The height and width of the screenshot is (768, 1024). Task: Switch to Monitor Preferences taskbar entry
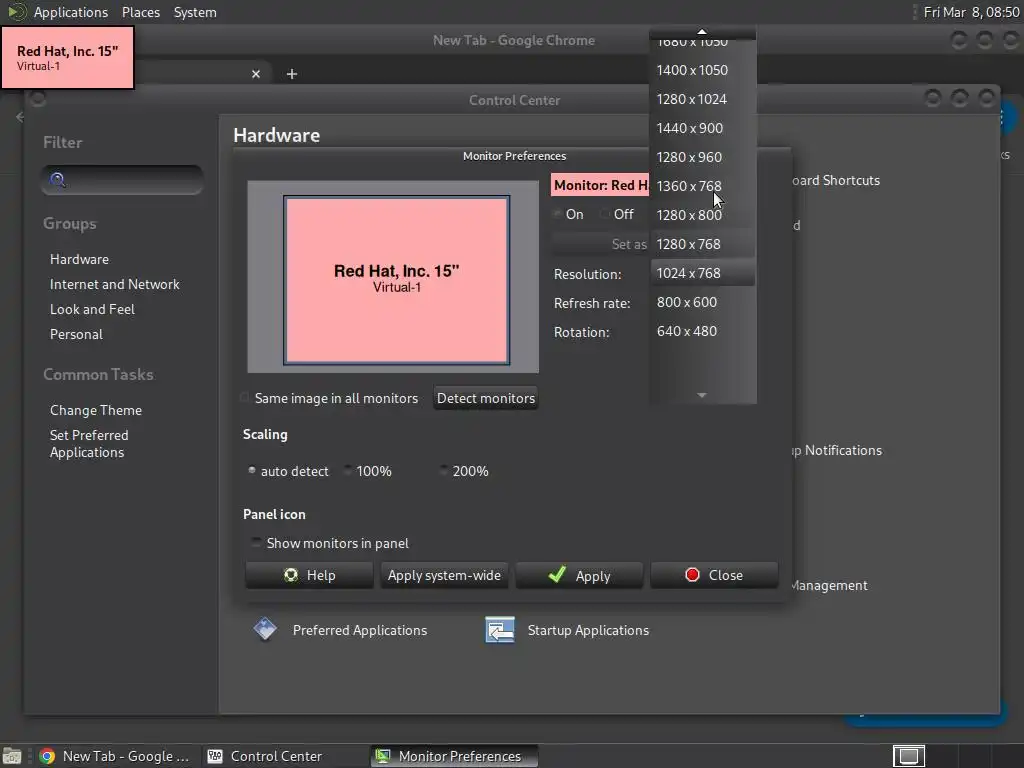[455, 756]
